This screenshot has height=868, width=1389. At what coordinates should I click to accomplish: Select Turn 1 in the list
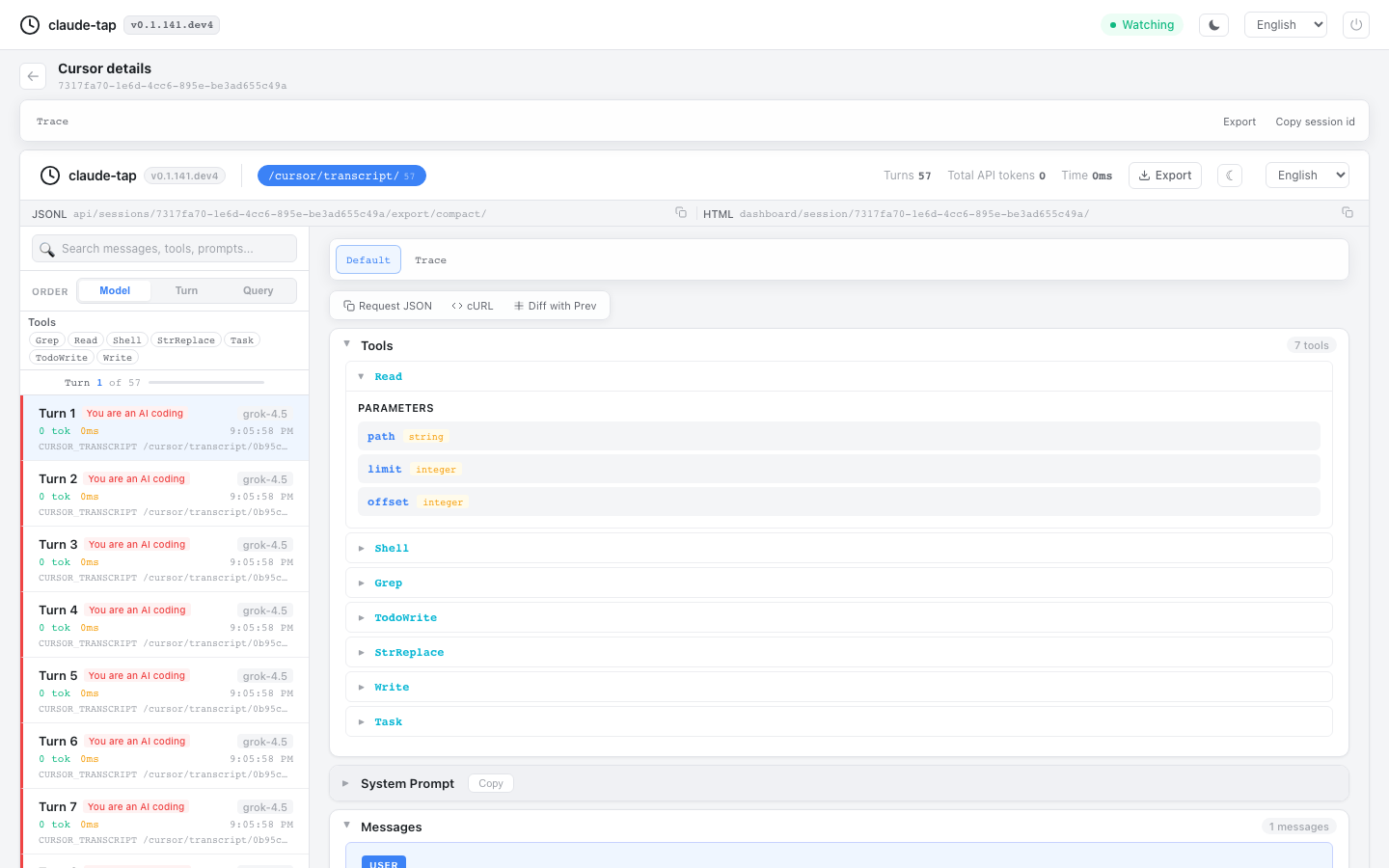click(164, 428)
